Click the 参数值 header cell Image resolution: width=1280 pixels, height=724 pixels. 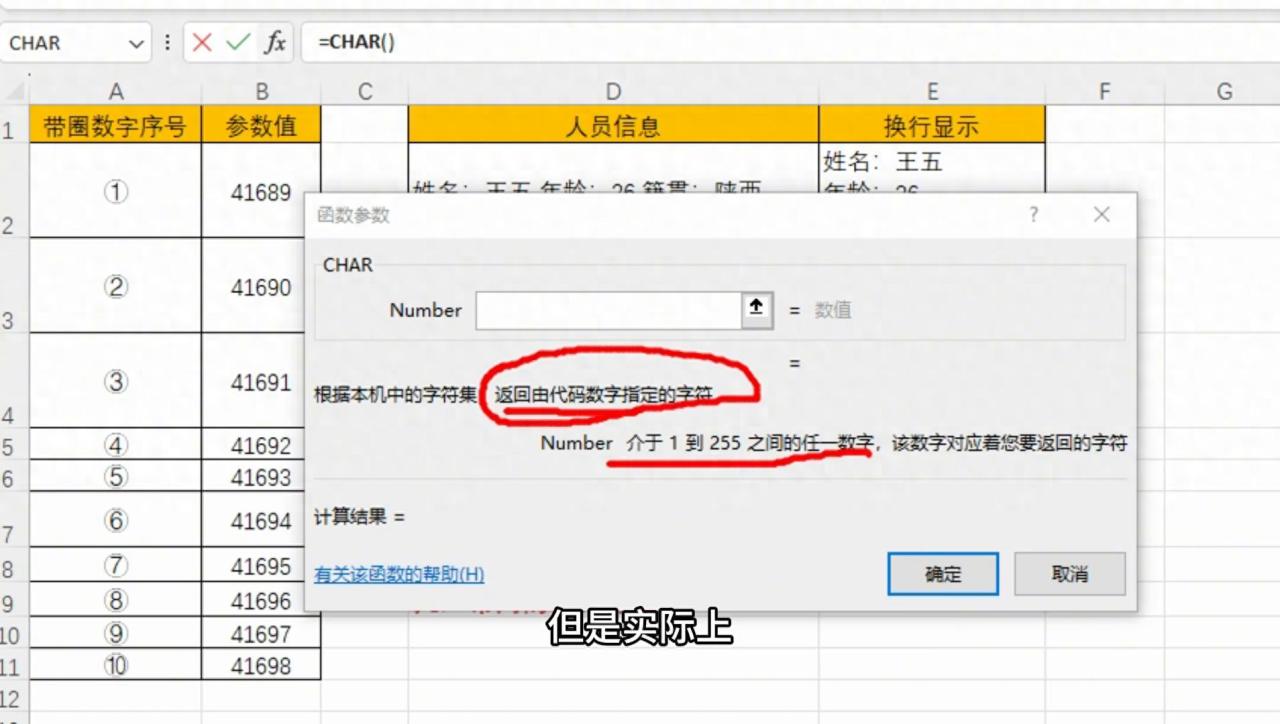pyautogui.click(x=262, y=125)
